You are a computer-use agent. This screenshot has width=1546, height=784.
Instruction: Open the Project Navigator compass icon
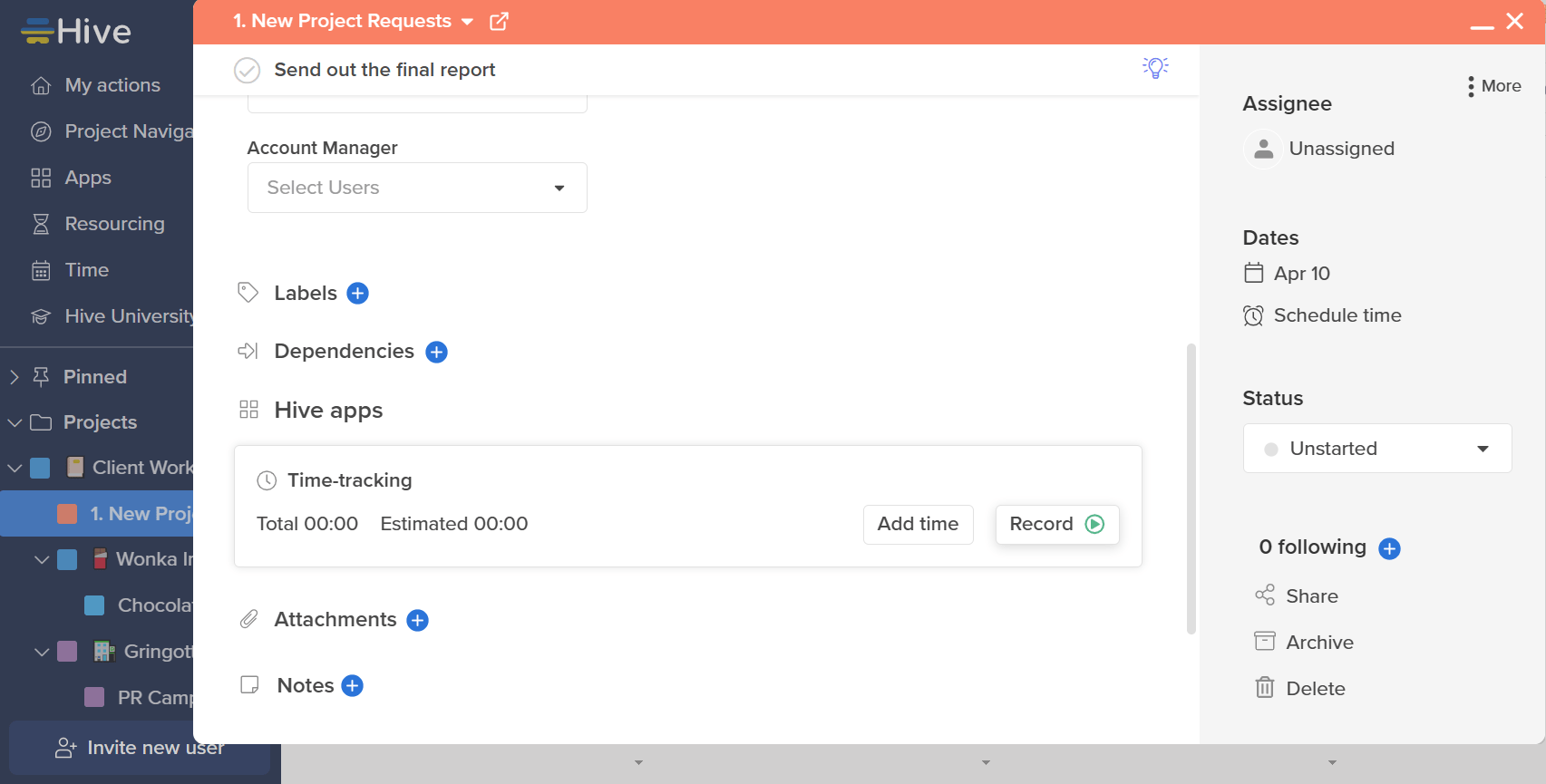(41, 131)
